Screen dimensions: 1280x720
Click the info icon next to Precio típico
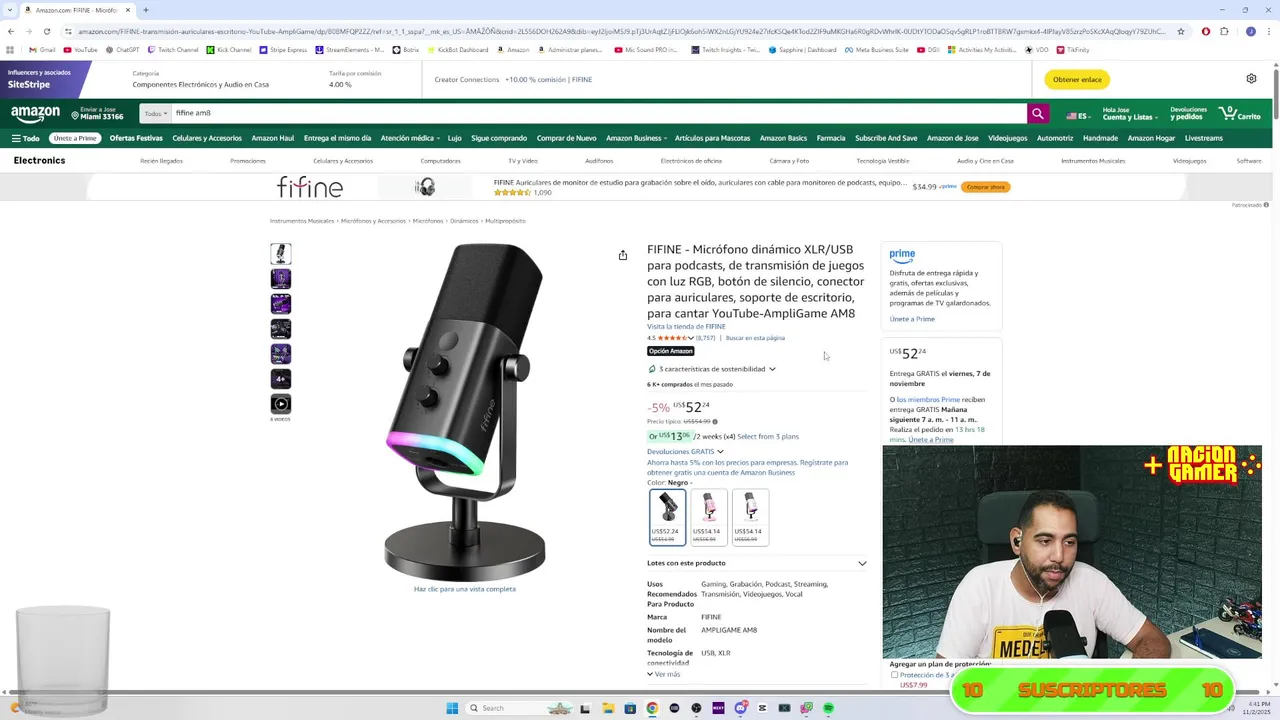(x=714, y=422)
